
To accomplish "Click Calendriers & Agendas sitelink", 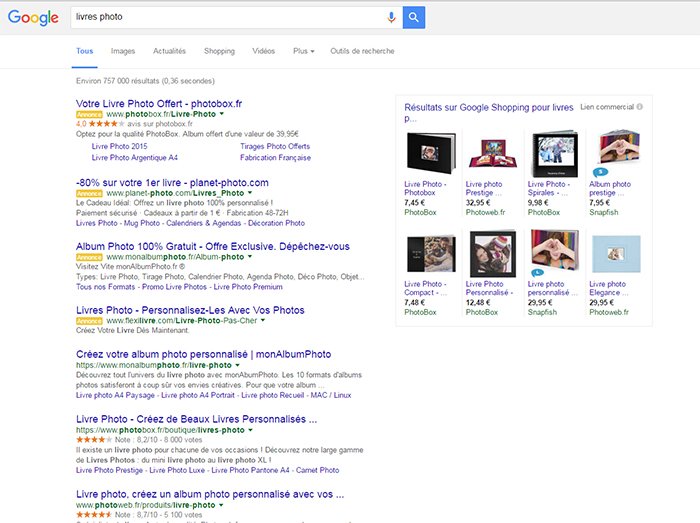I will 204,223.
